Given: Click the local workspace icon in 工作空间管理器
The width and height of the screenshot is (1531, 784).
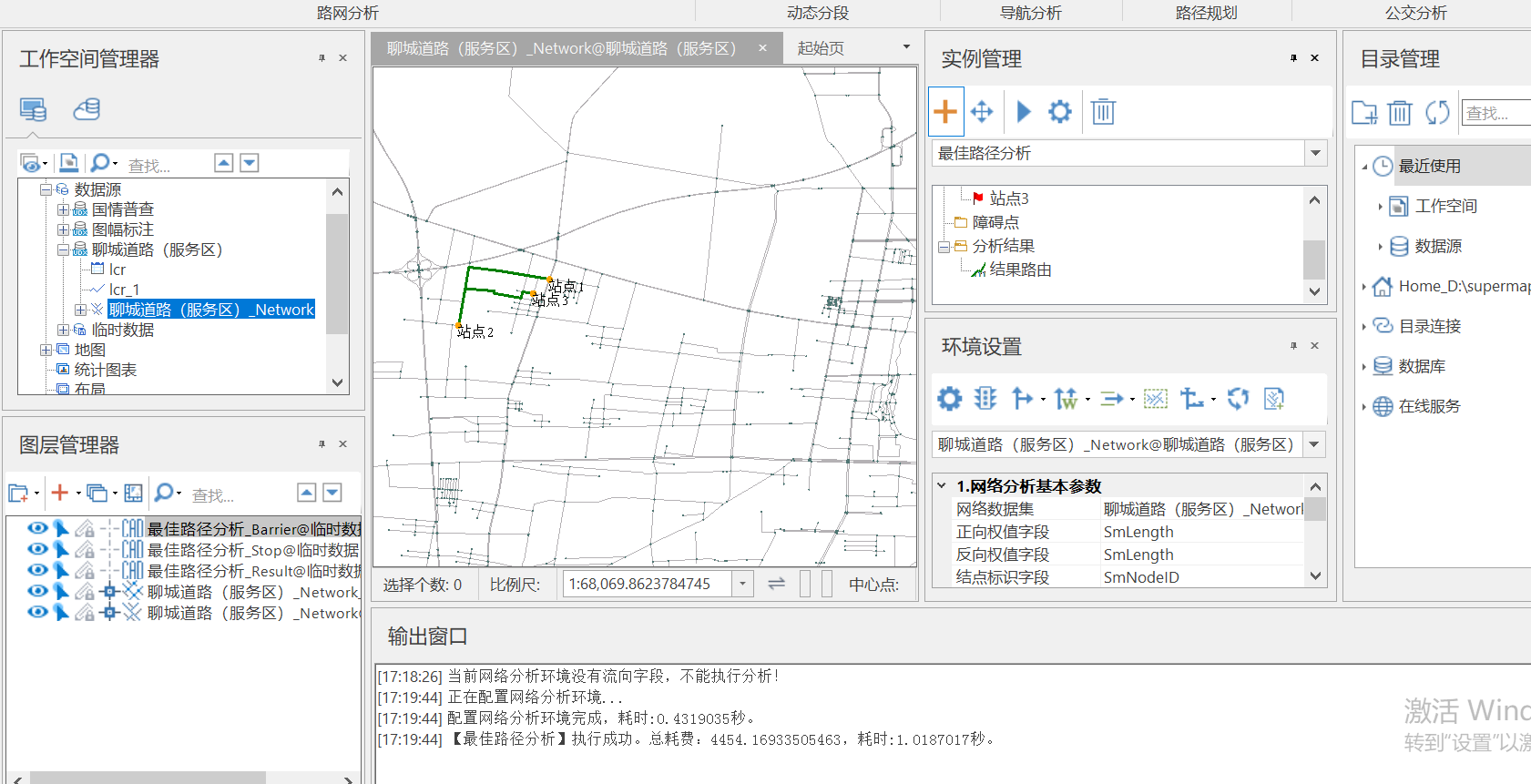Looking at the screenshot, I should tap(34, 110).
